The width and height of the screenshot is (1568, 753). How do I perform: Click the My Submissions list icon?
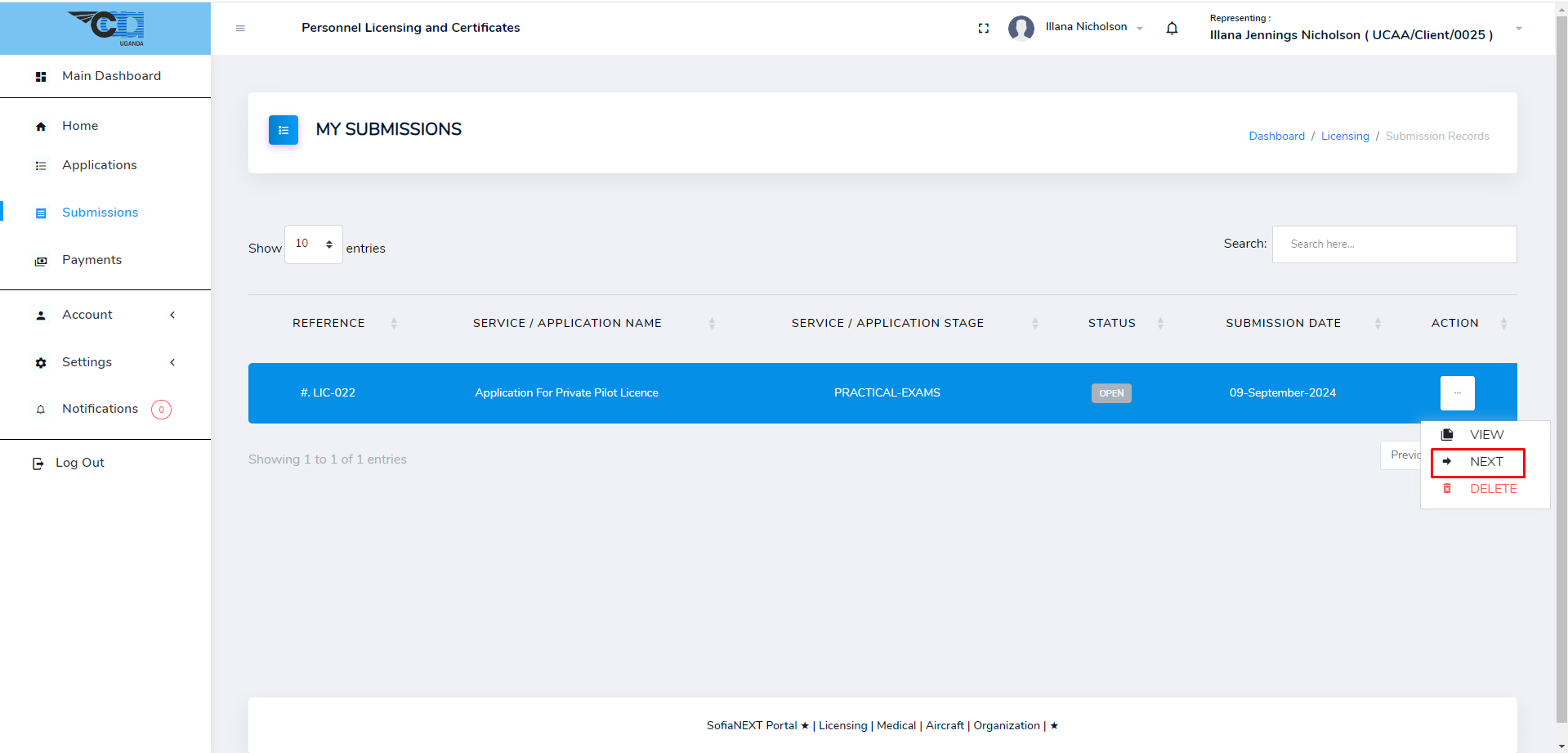284,130
